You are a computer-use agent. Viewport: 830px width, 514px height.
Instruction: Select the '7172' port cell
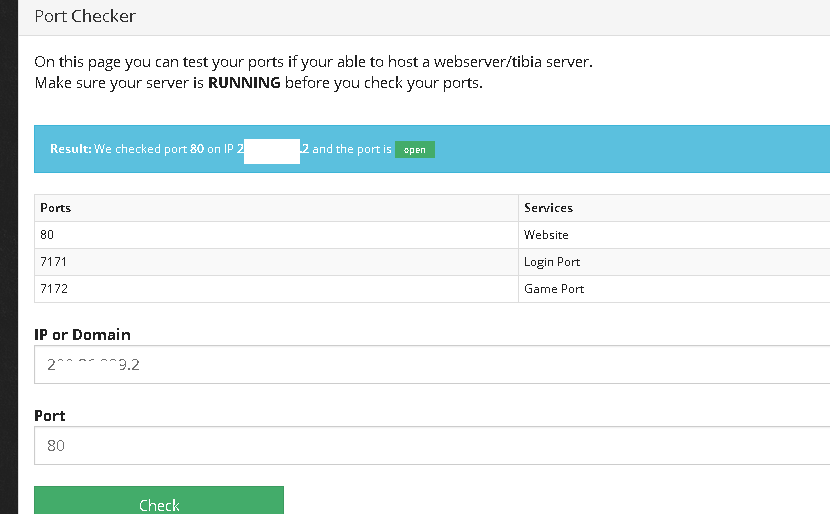tap(276, 289)
